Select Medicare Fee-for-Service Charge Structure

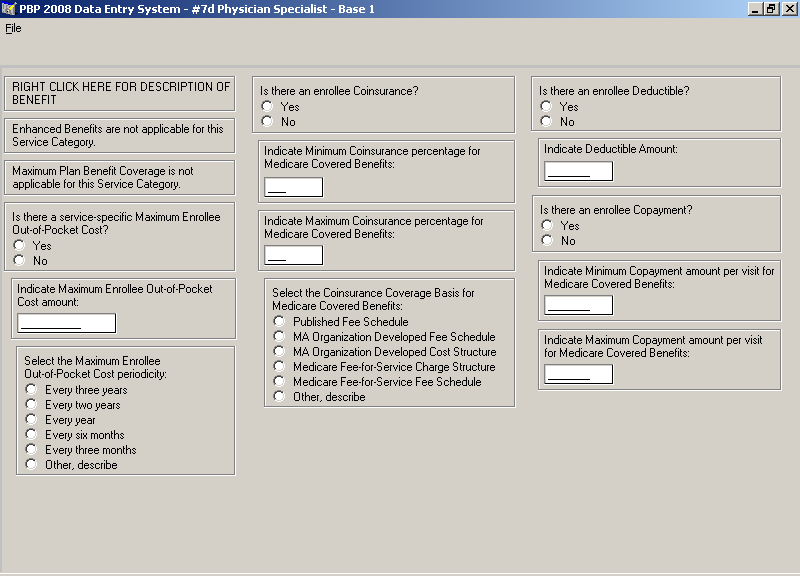279,366
